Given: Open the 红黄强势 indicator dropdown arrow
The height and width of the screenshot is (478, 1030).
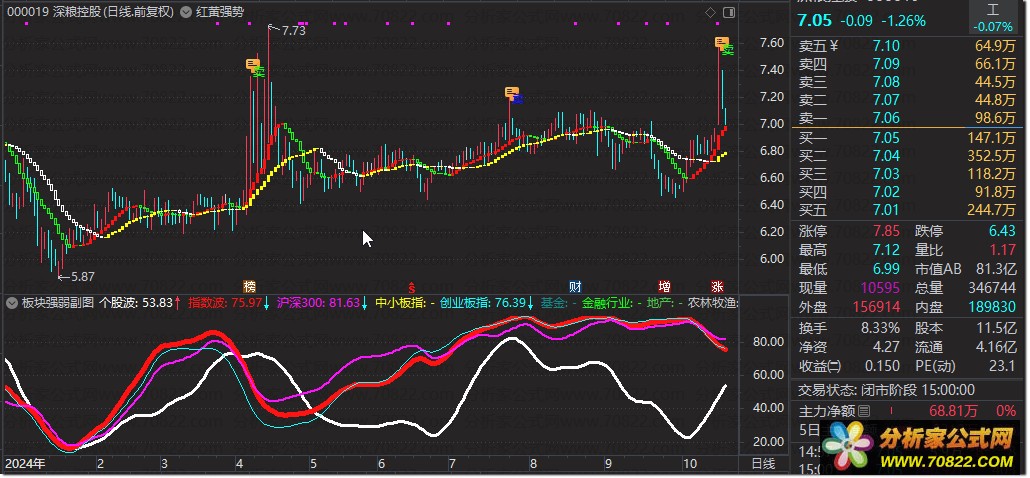Looking at the screenshot, I should pos(187,13).
